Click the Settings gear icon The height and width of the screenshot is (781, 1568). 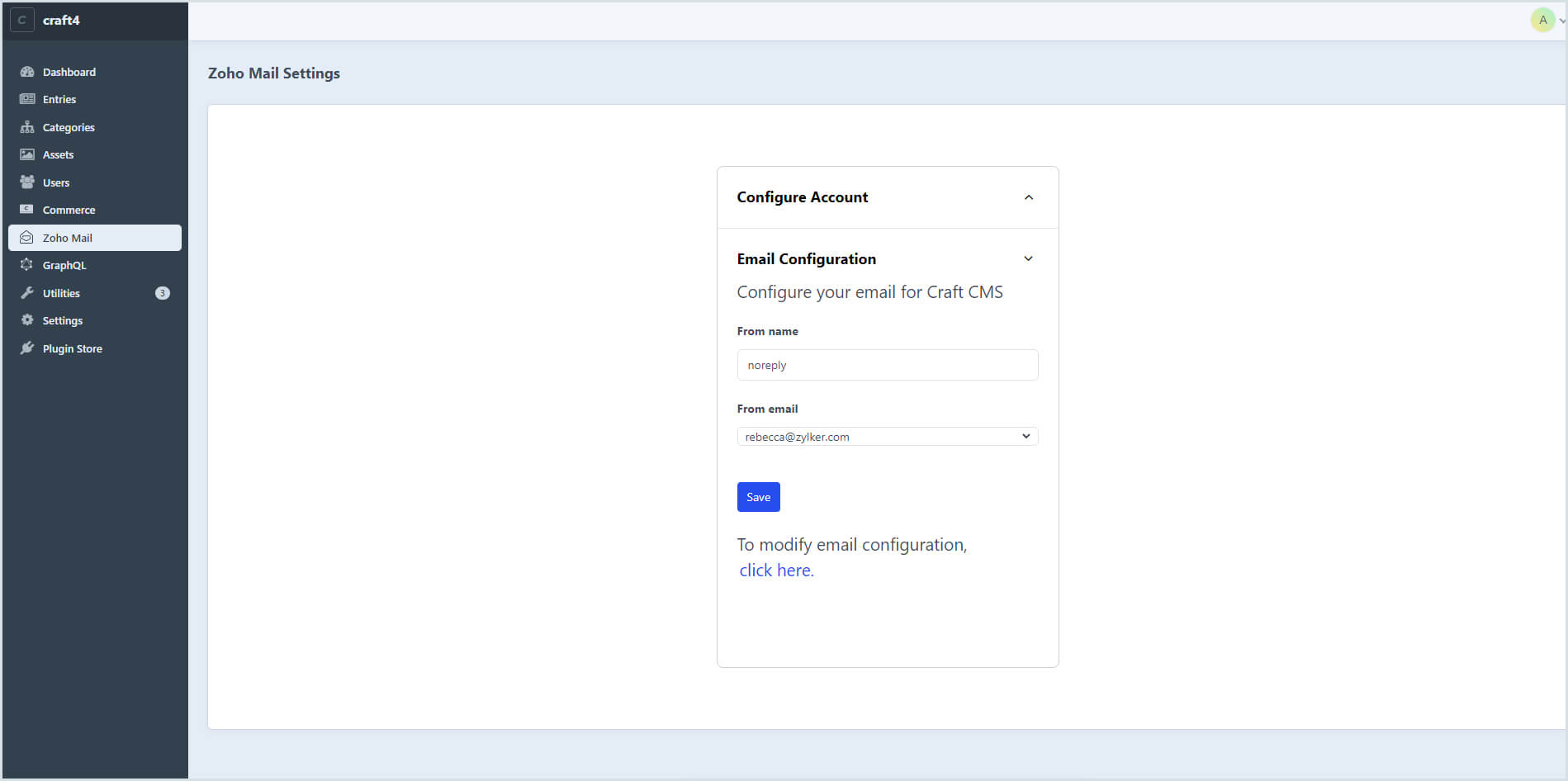tap(27, 320)
